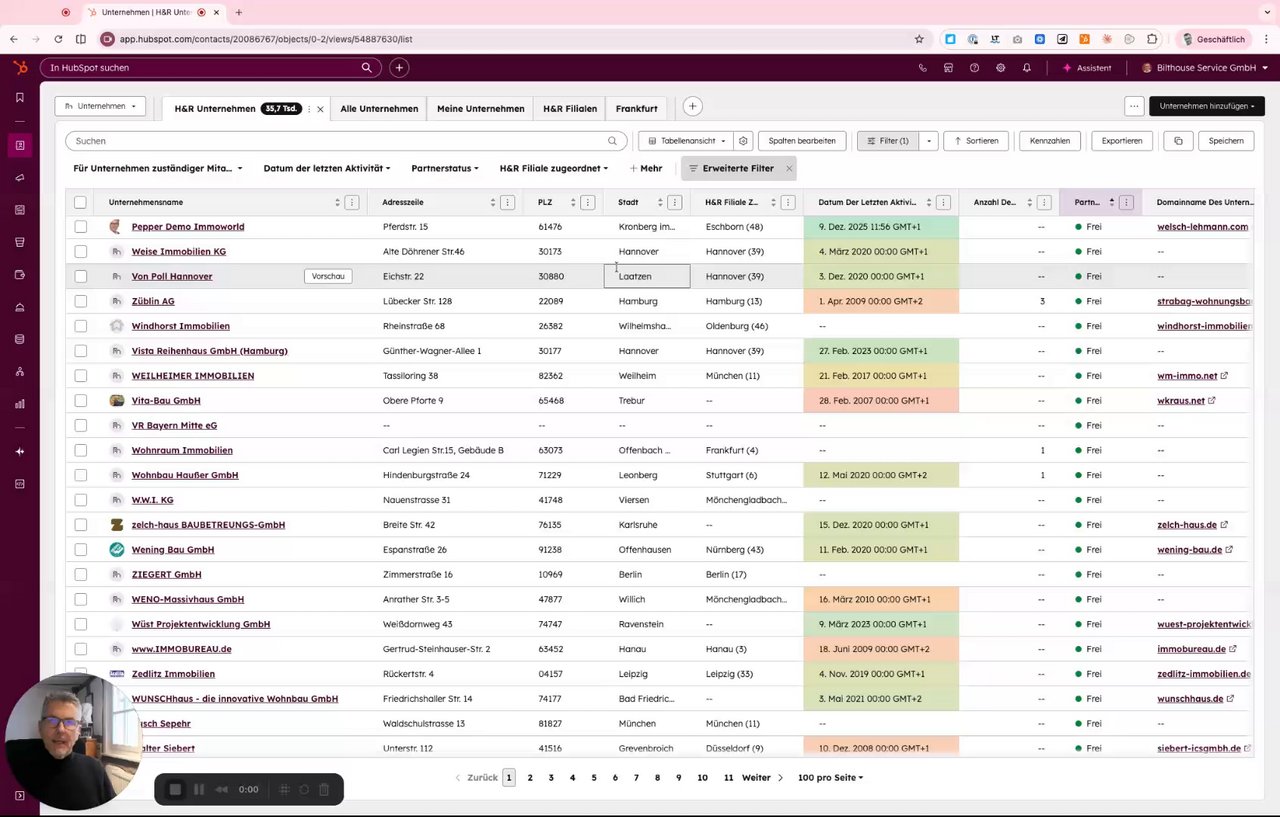Switch to the Alle Unternehmen tab
This screenshot has height=817, width=1280.
tap(379, 108)
